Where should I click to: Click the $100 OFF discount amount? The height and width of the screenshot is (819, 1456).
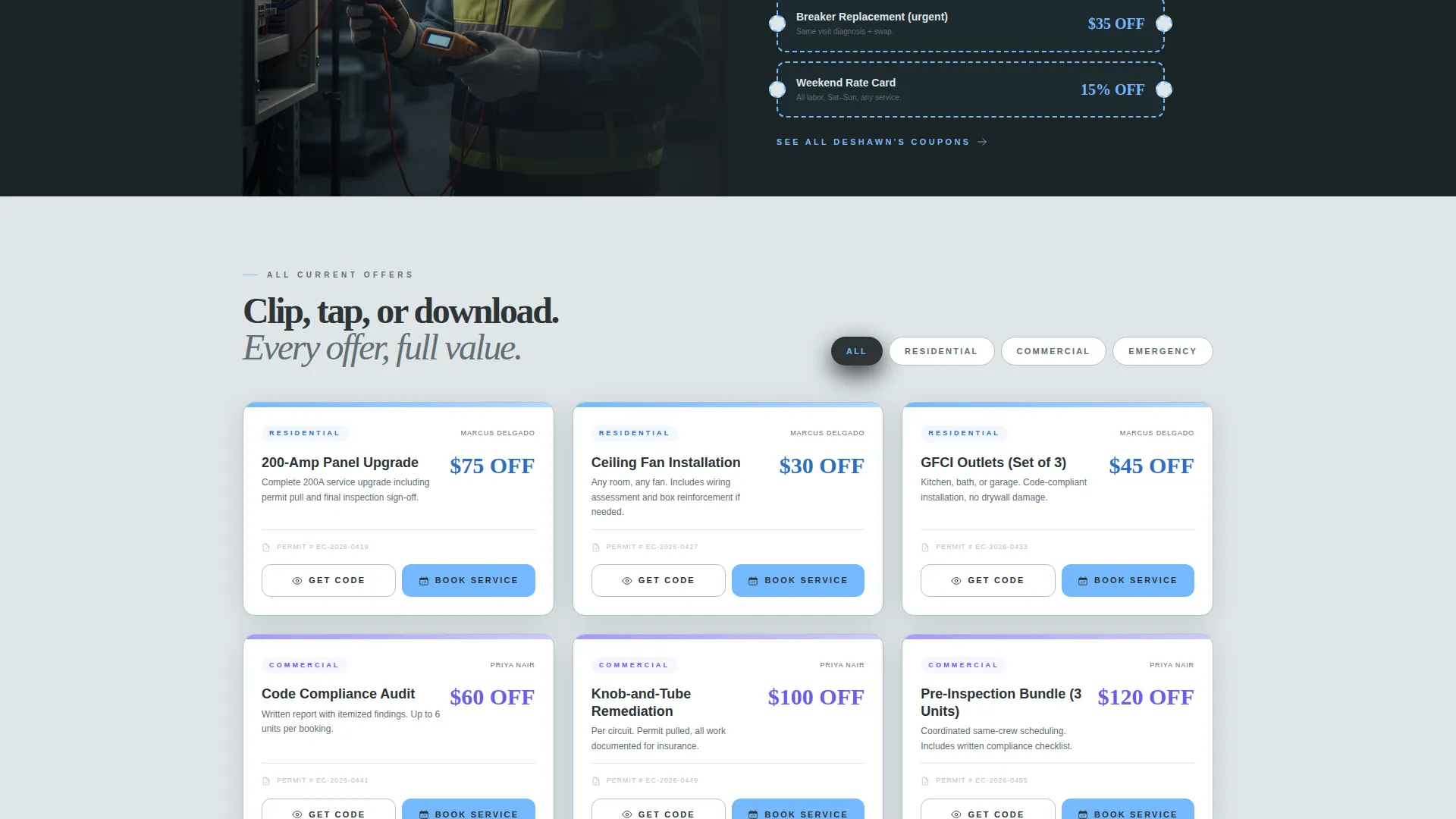pyautogui.click(x=816, y=697)
